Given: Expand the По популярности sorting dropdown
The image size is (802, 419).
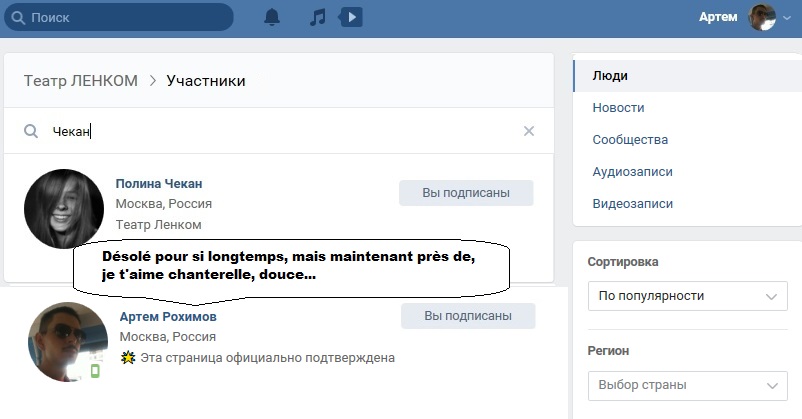Looking at the screenshot, I should [685, 297].
